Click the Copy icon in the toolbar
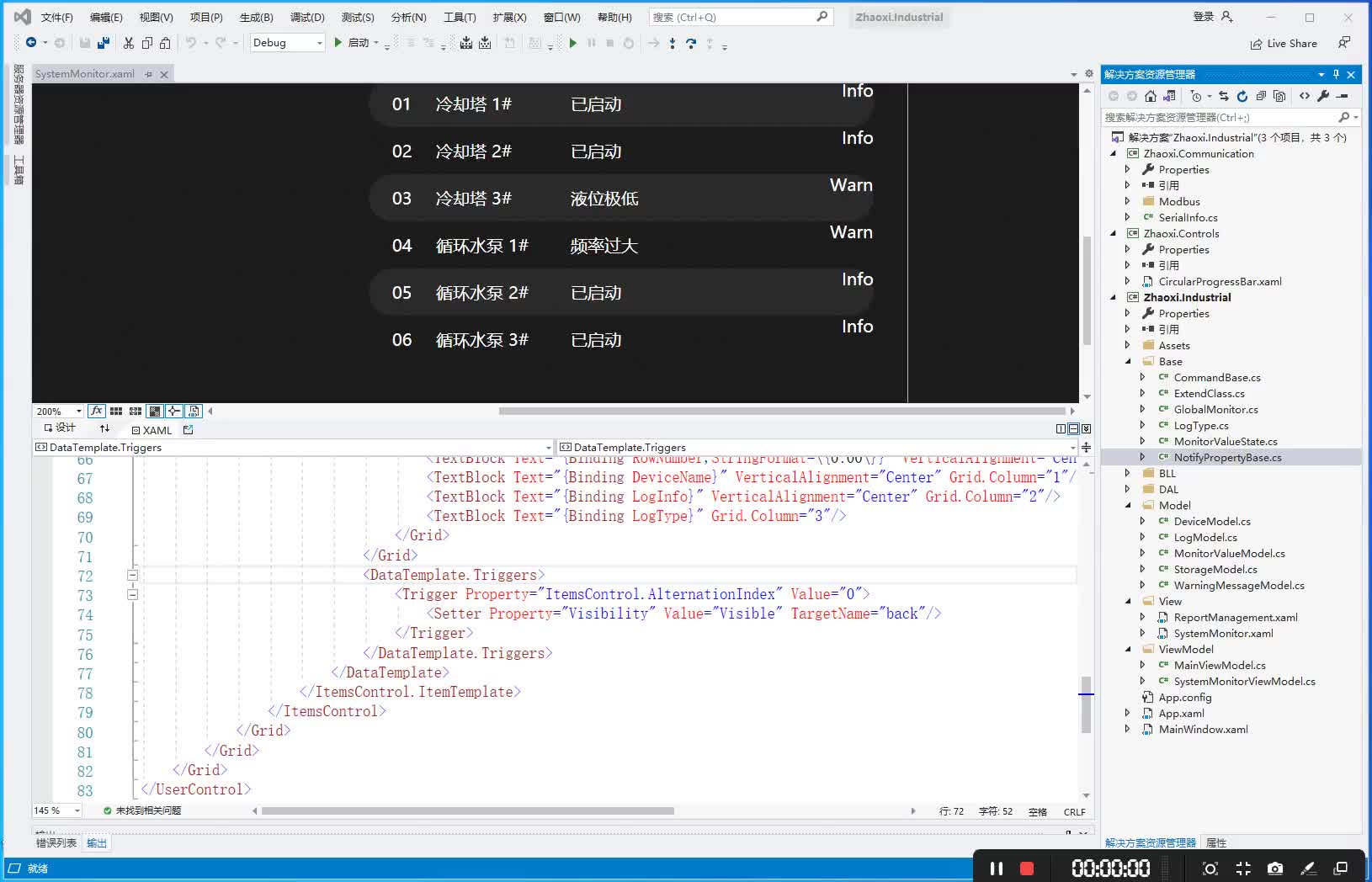This screenshot has height=882, width=1372. tap(147, 43)
